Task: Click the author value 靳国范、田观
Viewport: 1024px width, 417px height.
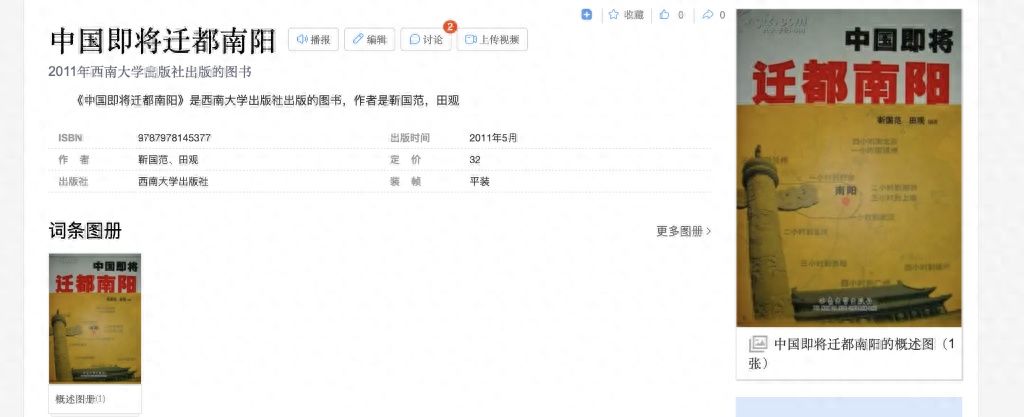Action: [168, 160]
